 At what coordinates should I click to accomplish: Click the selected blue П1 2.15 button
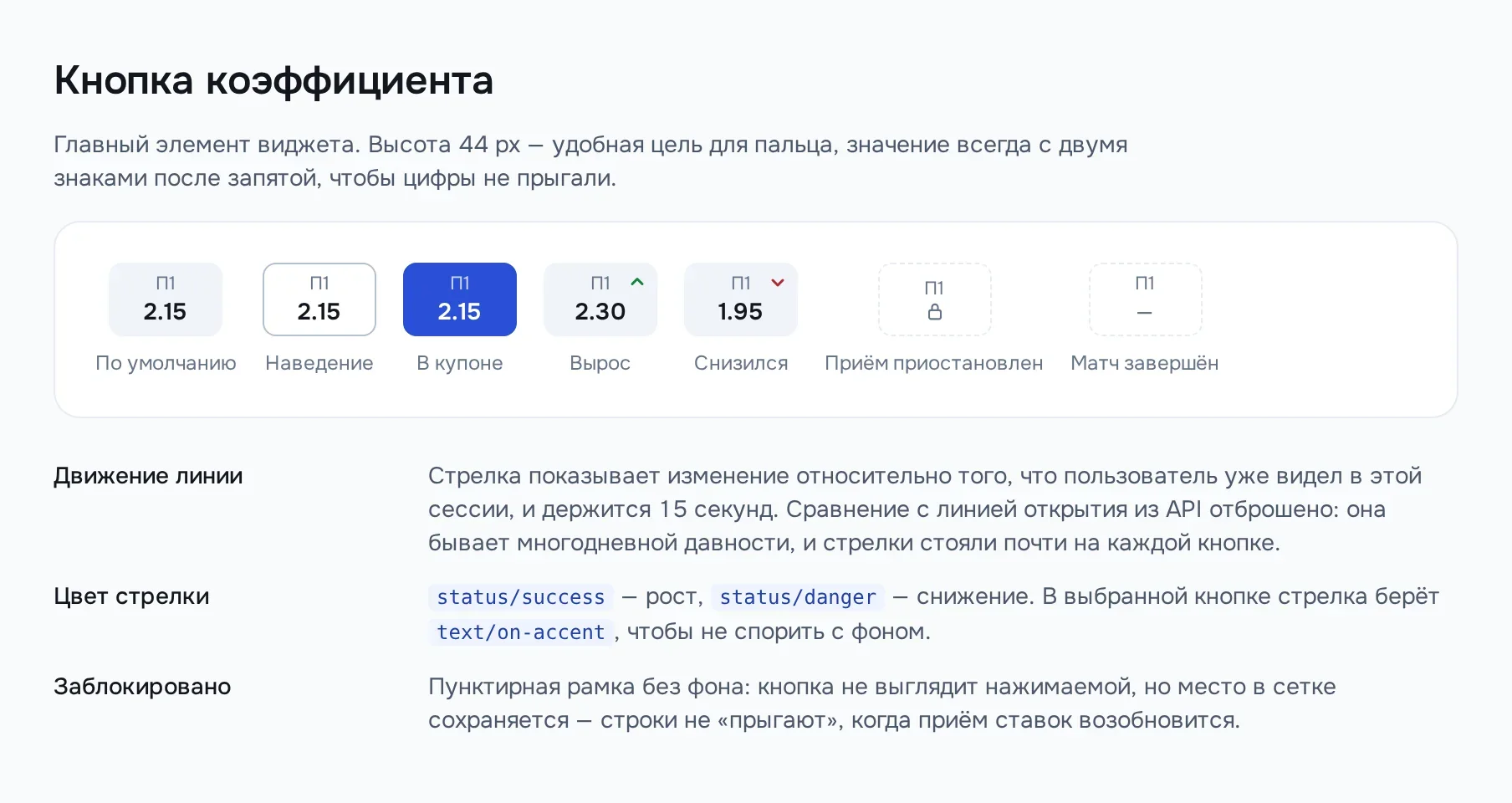point(460,299)
